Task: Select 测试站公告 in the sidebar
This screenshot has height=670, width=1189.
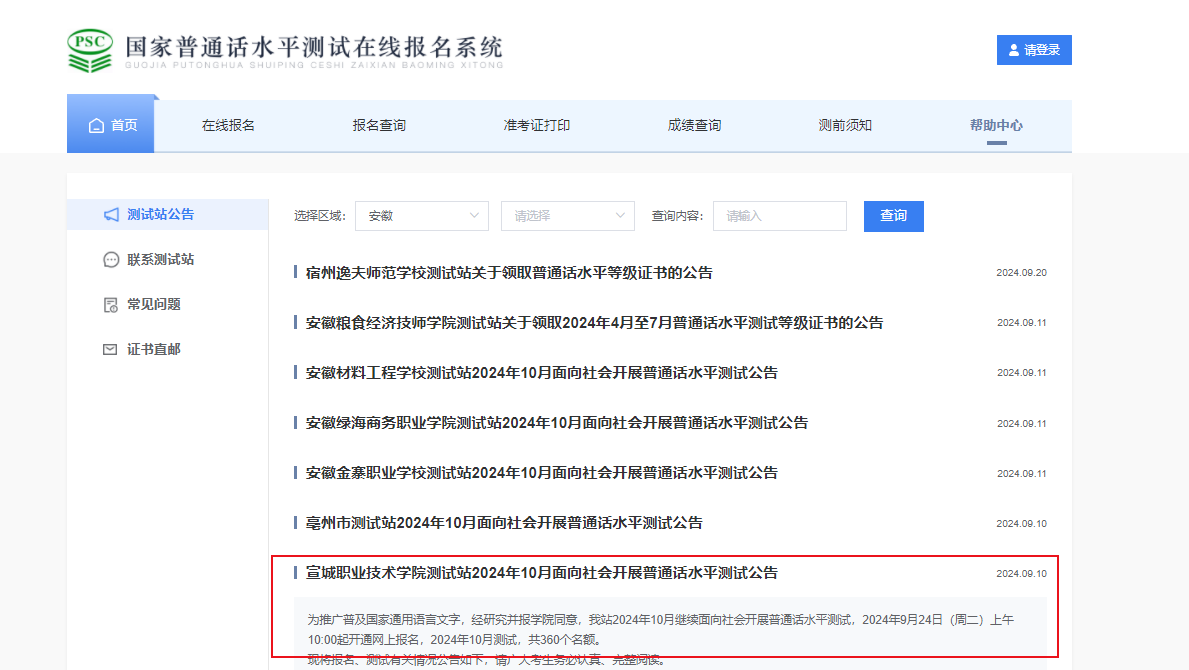Action: pos(168,214)
